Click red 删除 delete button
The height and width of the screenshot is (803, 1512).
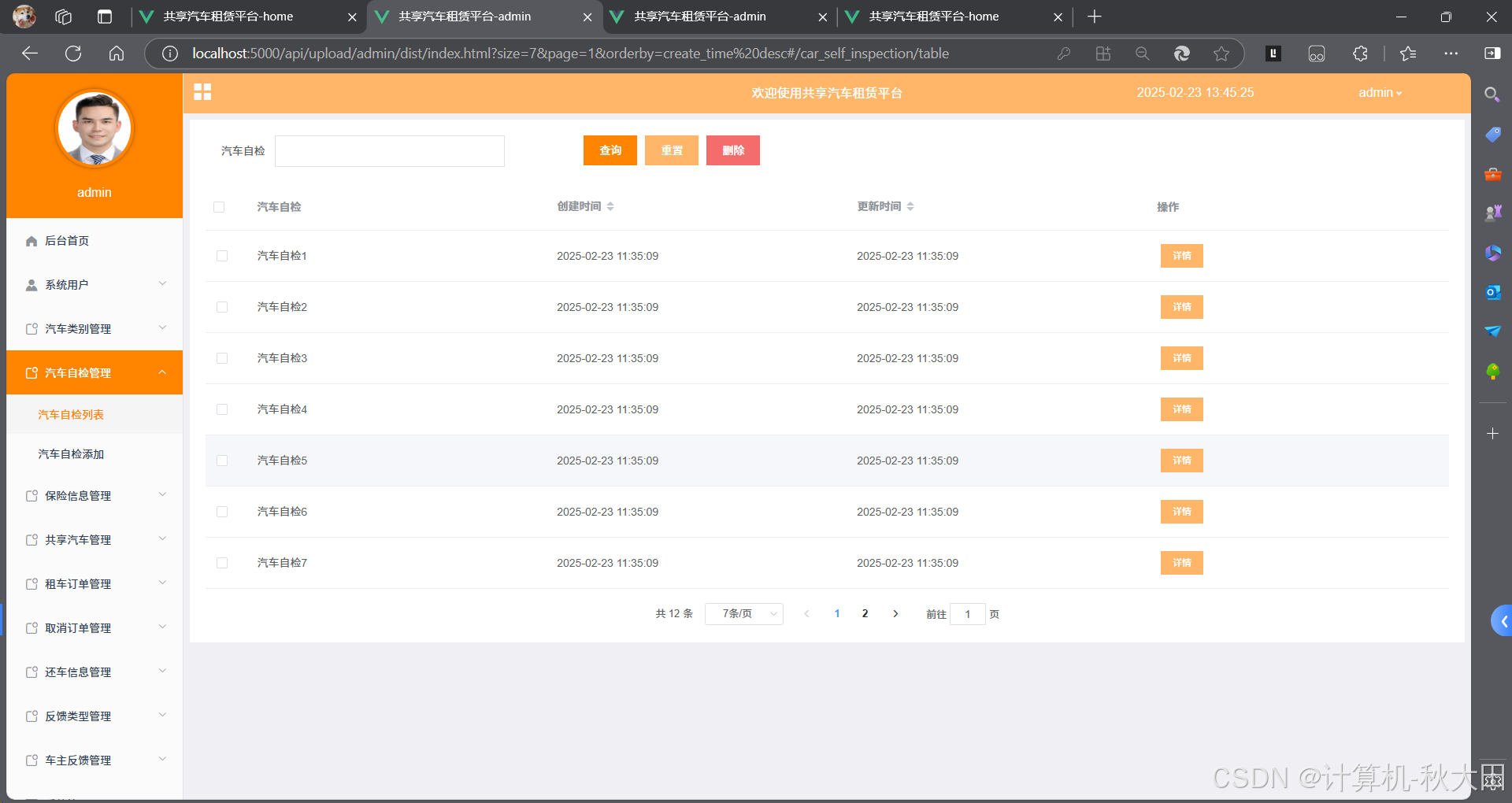[x=733, y=150]
